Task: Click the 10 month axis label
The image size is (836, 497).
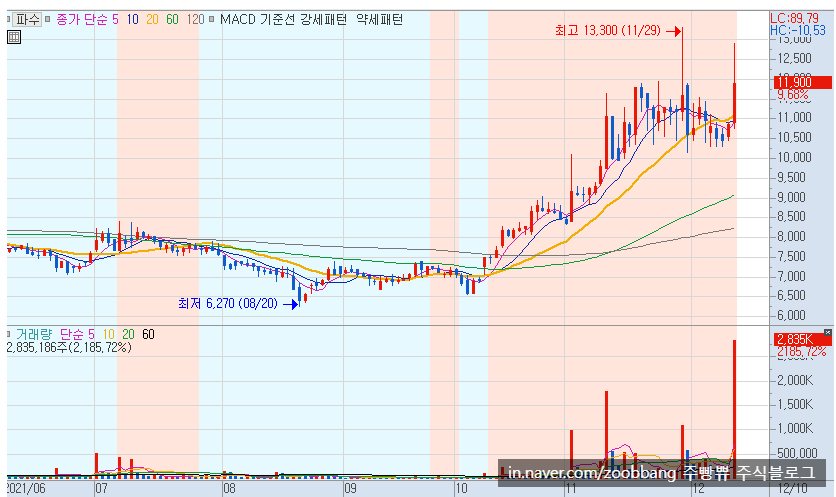Action: 461,488
